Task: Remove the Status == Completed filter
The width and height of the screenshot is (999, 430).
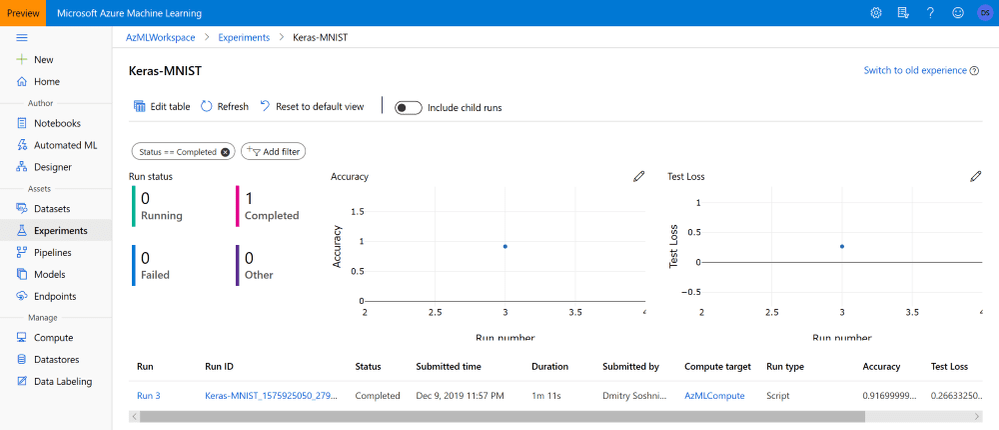Action: 225,152
